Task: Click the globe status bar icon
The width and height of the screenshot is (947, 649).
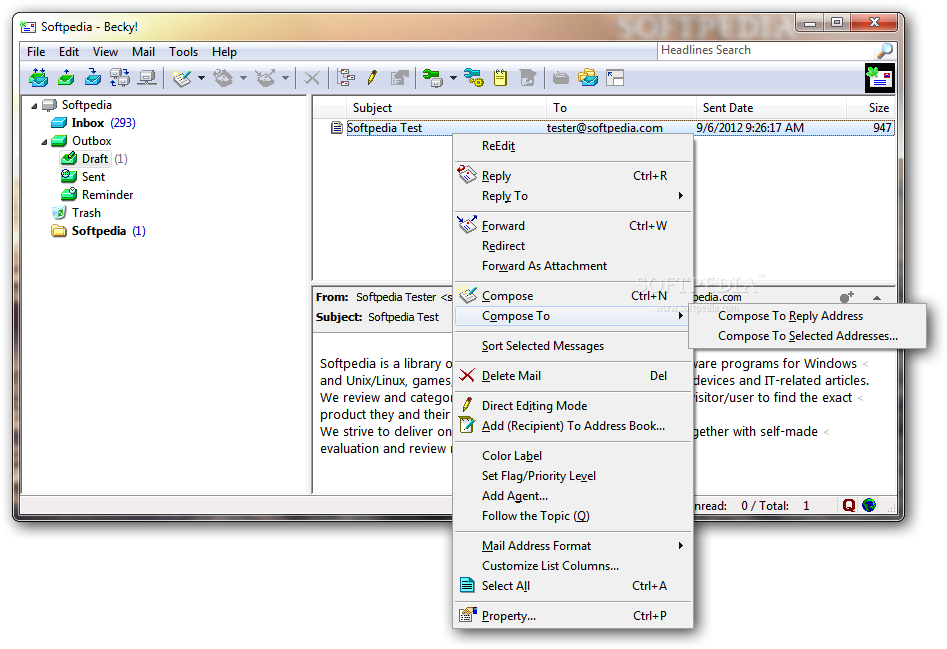Action: 868,505
